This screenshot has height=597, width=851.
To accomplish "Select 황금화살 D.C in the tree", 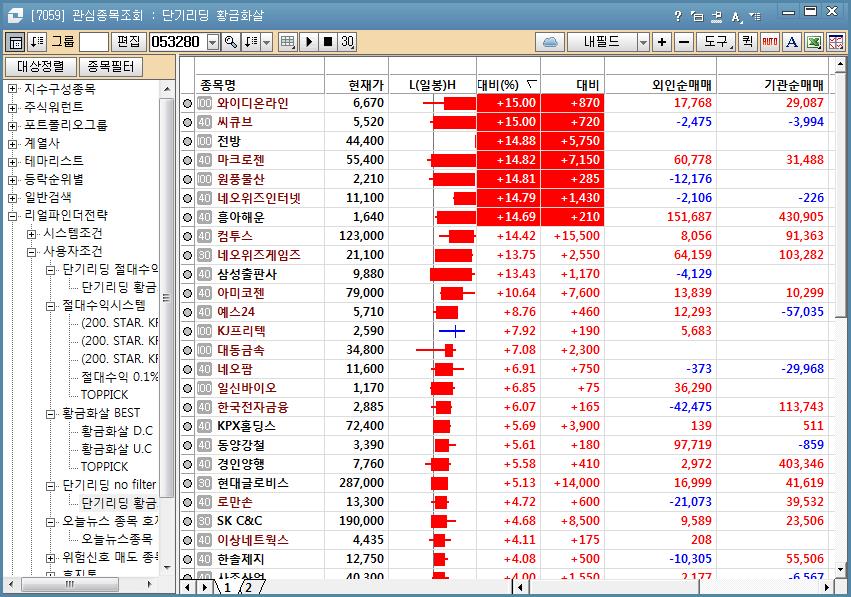I will [117, 431].
